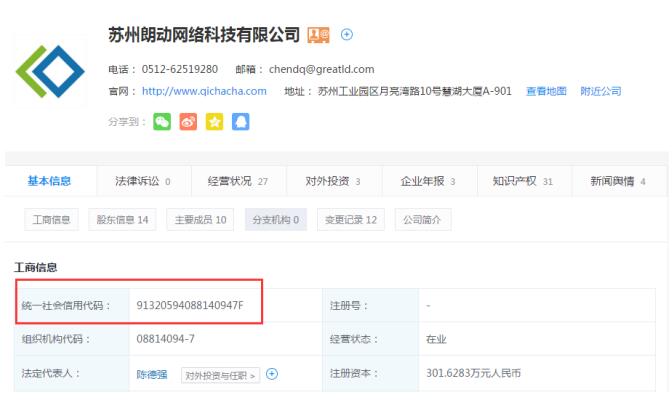The width and height of the screenshot is (672, 400).
Task: Go to the 新闻舆情 tab
Action: (x=617, y=181)
